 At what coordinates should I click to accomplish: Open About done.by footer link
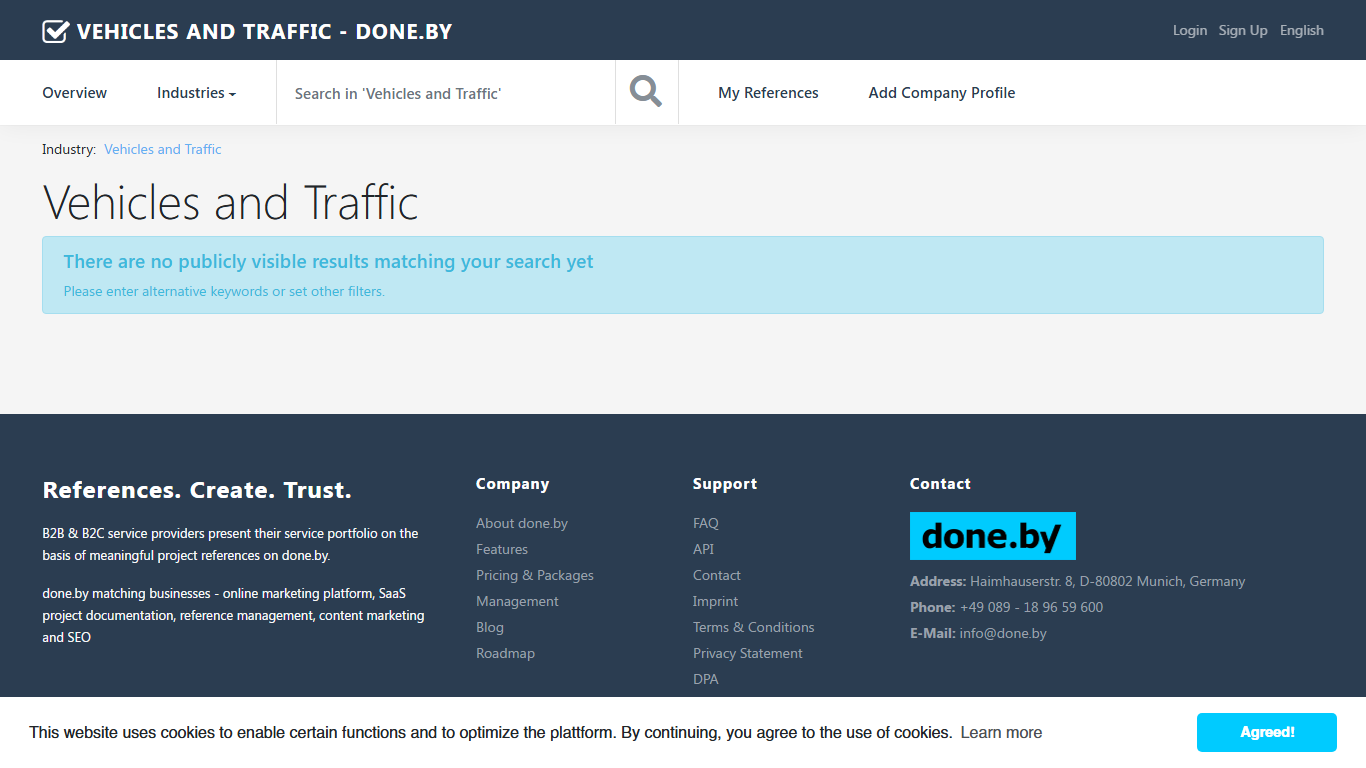click(522, 523)
